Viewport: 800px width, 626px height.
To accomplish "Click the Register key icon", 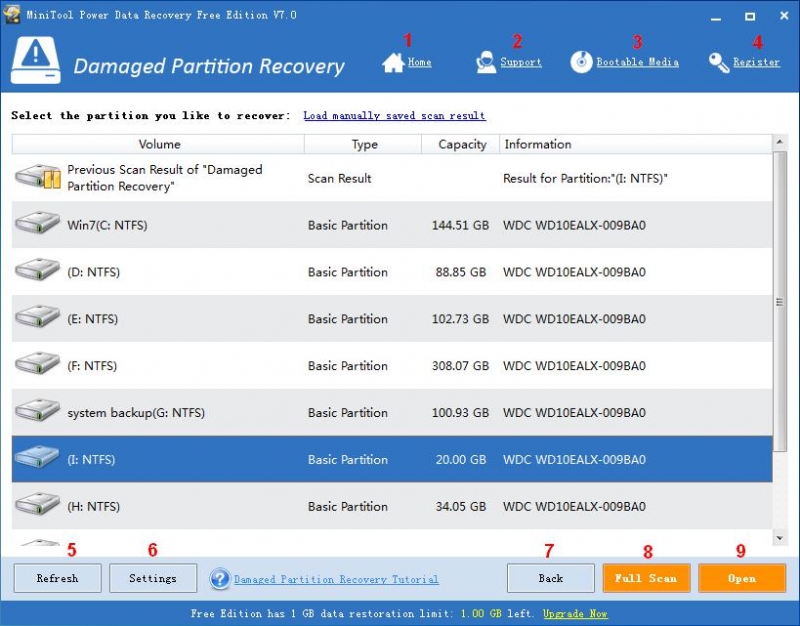I will (719, 63).
